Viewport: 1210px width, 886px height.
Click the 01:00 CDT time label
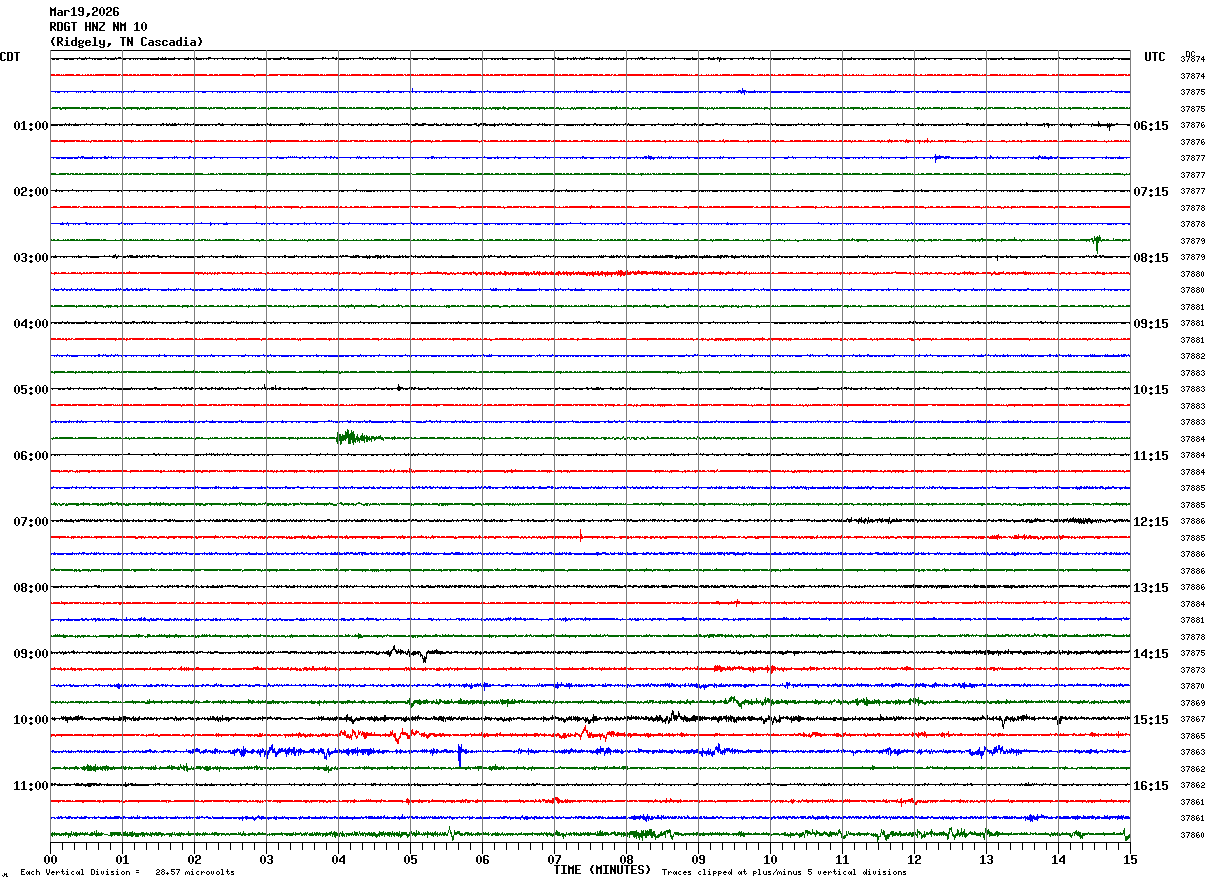tap(30, 126)
